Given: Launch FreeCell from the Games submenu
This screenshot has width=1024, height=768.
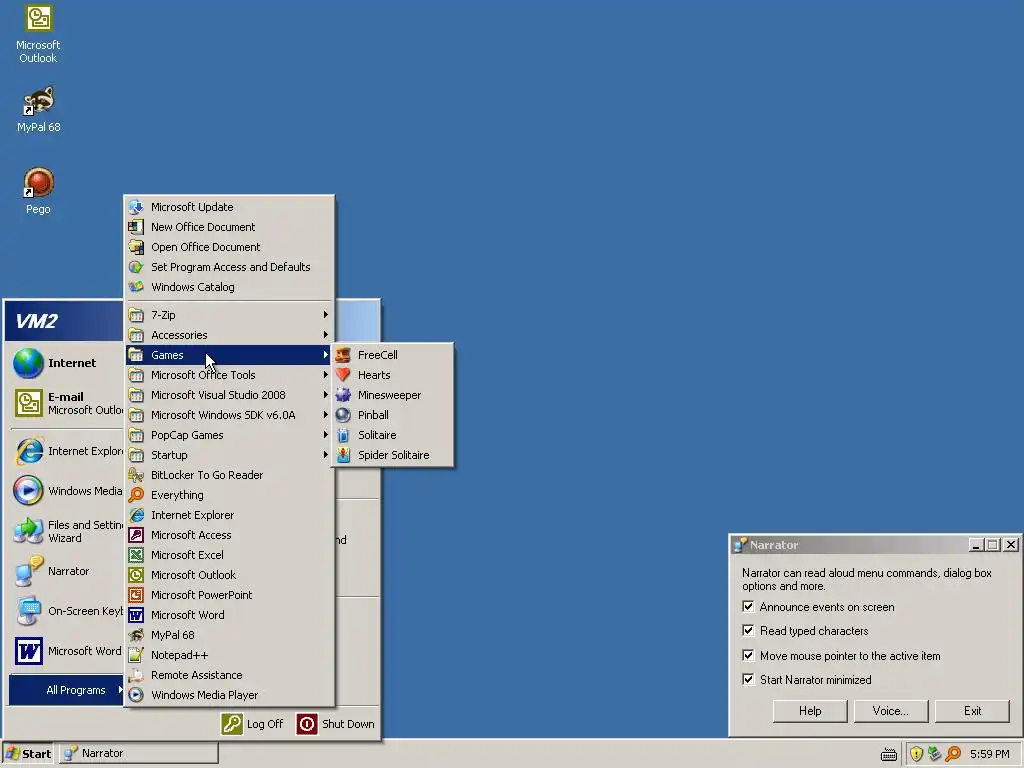Looking at the screenshot, I should pos(392,355).
